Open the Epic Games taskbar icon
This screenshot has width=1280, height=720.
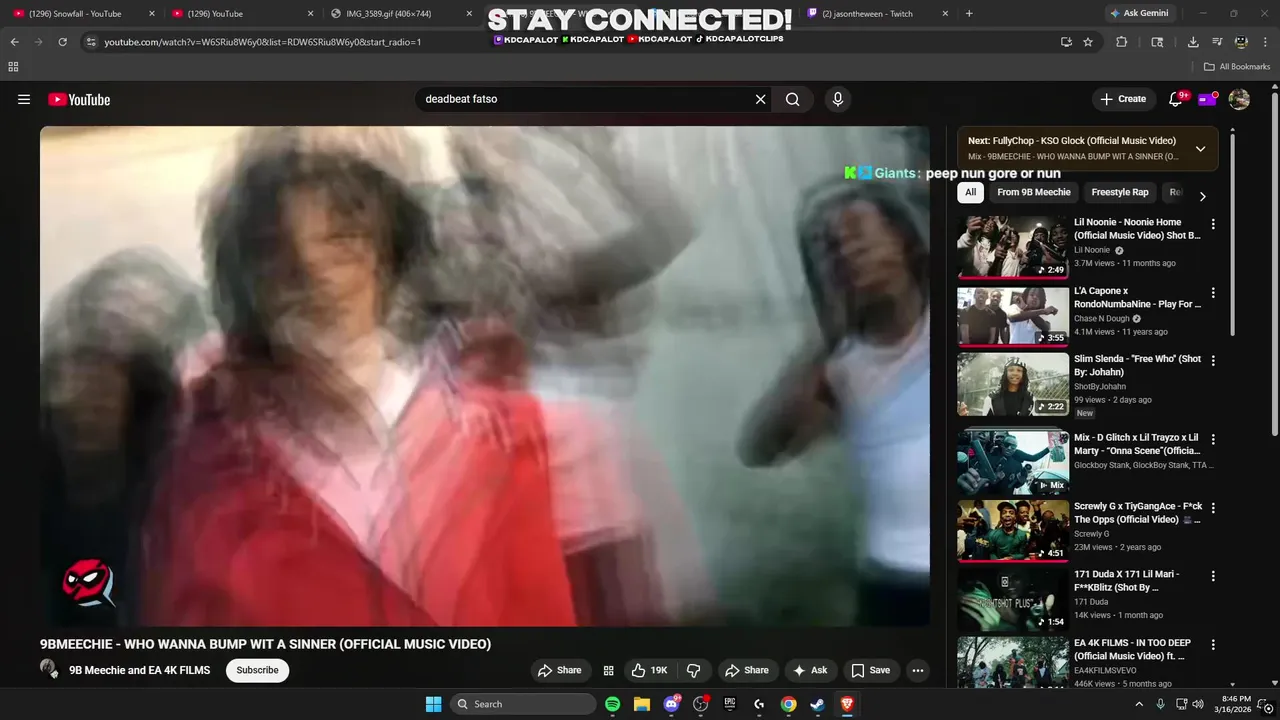[730, 704]
